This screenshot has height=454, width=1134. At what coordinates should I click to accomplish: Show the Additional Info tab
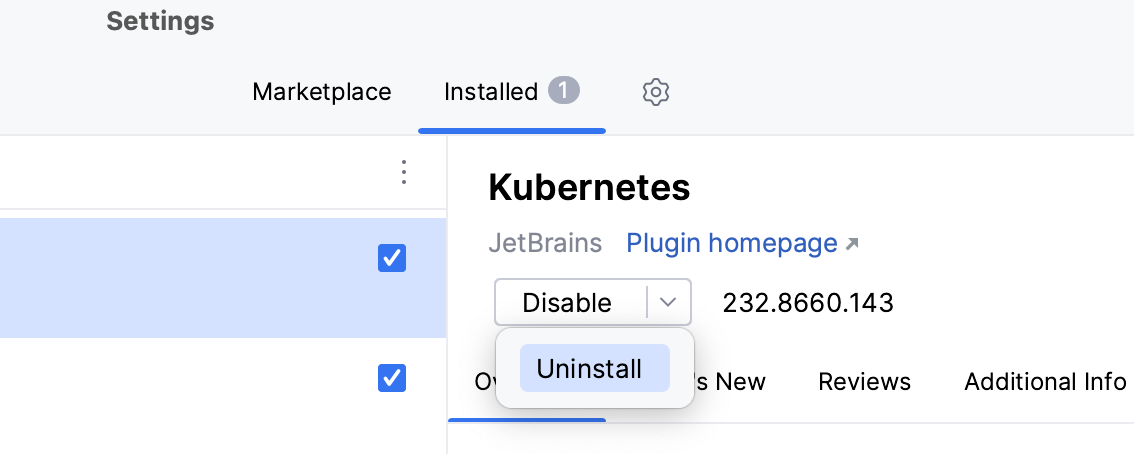[1044, 382]
